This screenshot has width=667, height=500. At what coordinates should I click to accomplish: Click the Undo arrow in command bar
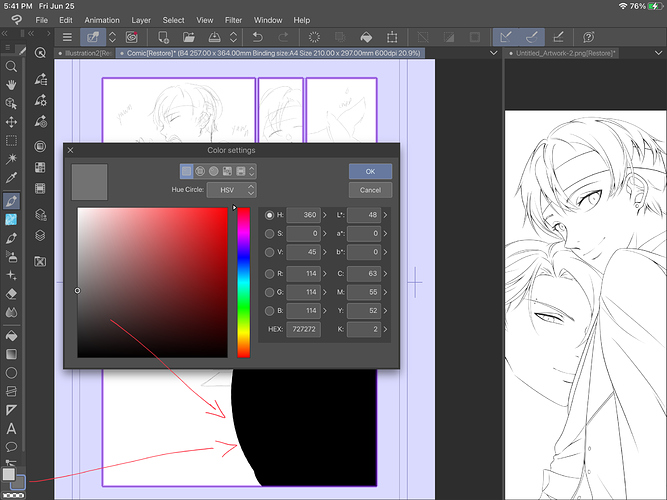[x=257, y=36]
